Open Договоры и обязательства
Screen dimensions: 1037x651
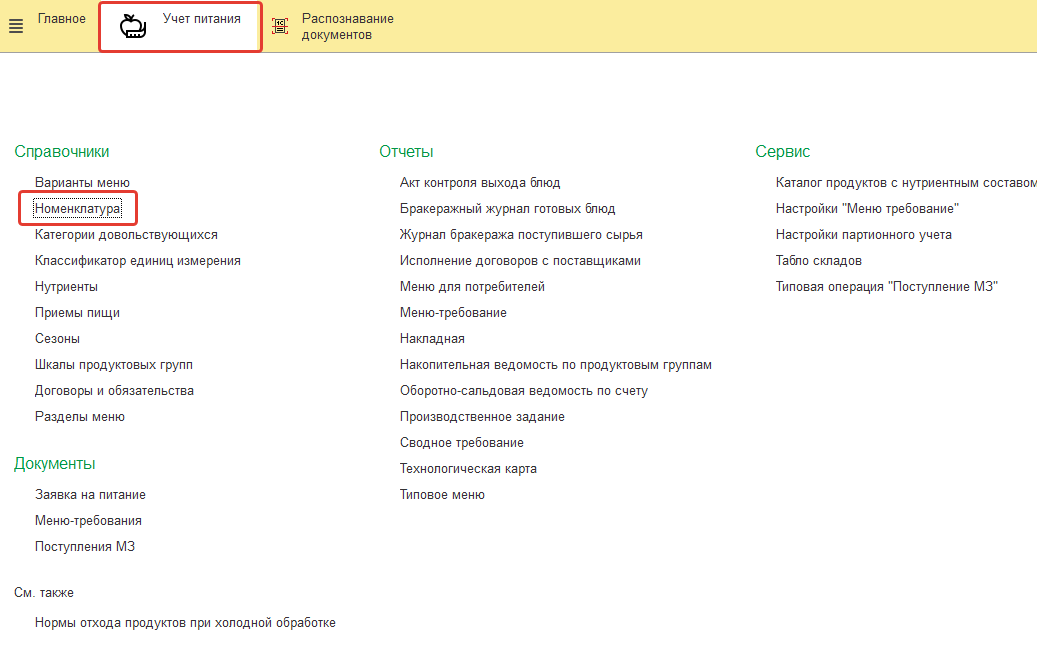tap(114, 391)
